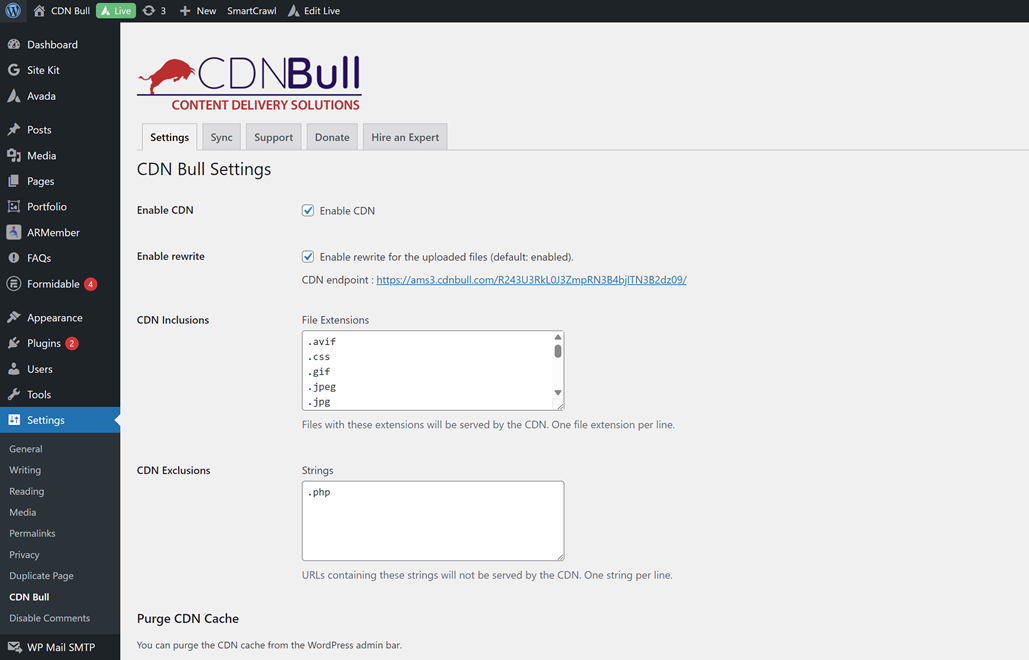Screen dimensions: 1029x660
Task: Click the Avada icon beside Edit Live
Action: 293,10
